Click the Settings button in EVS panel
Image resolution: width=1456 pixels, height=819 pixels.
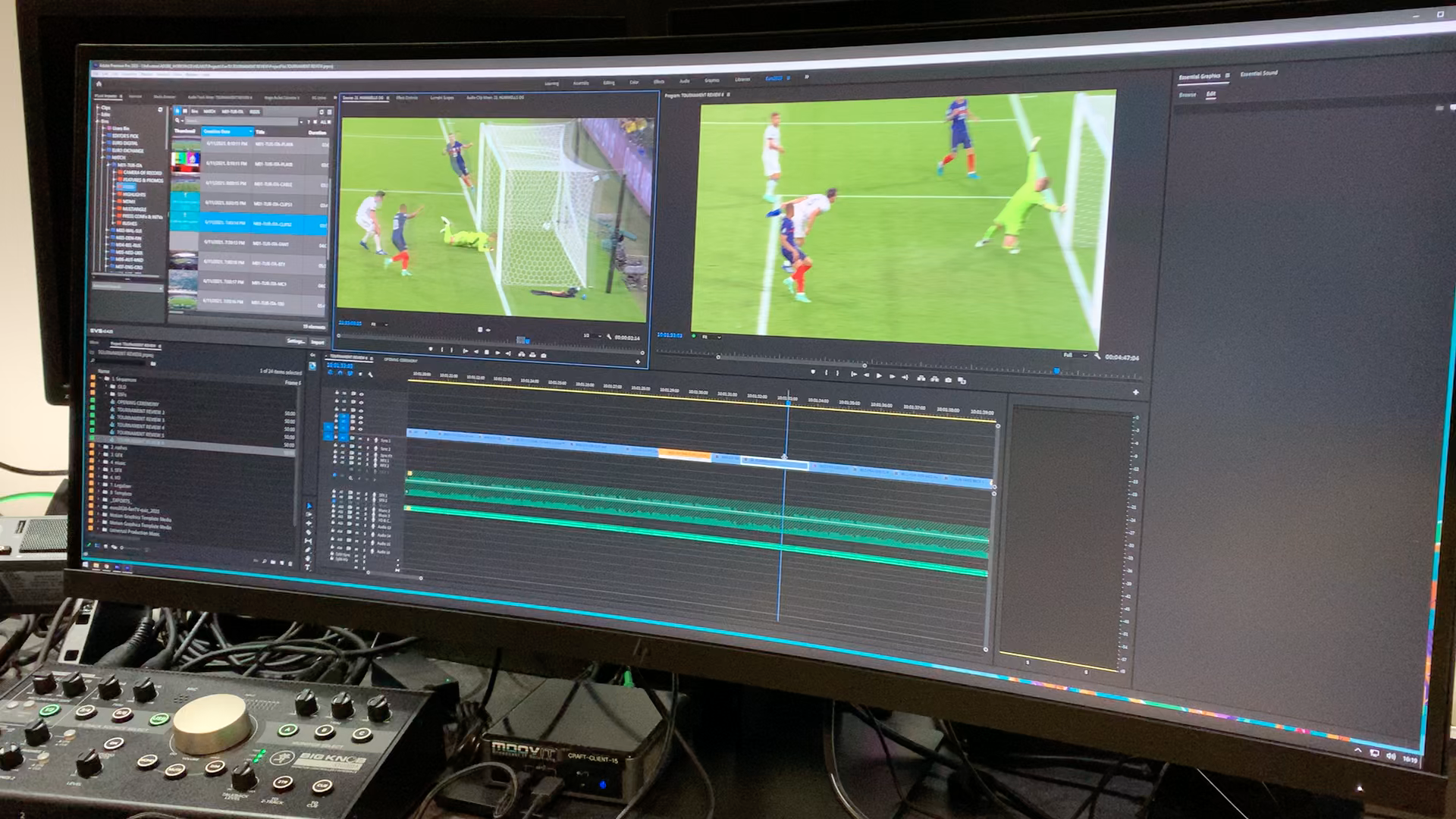tap(295, 341)
